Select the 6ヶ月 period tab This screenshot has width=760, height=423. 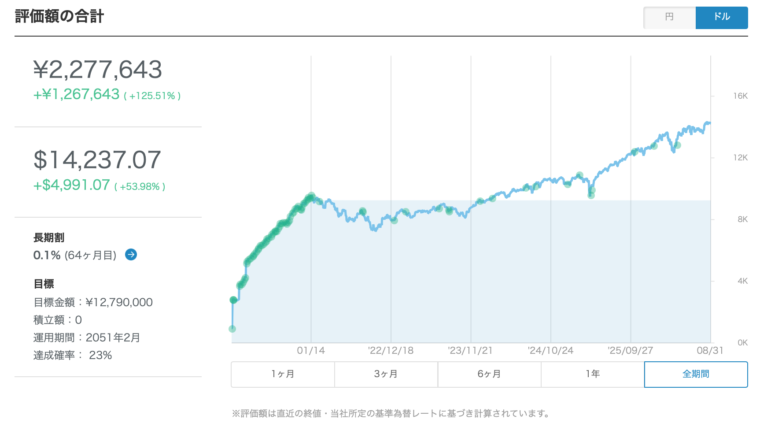(x=489, y=374)
